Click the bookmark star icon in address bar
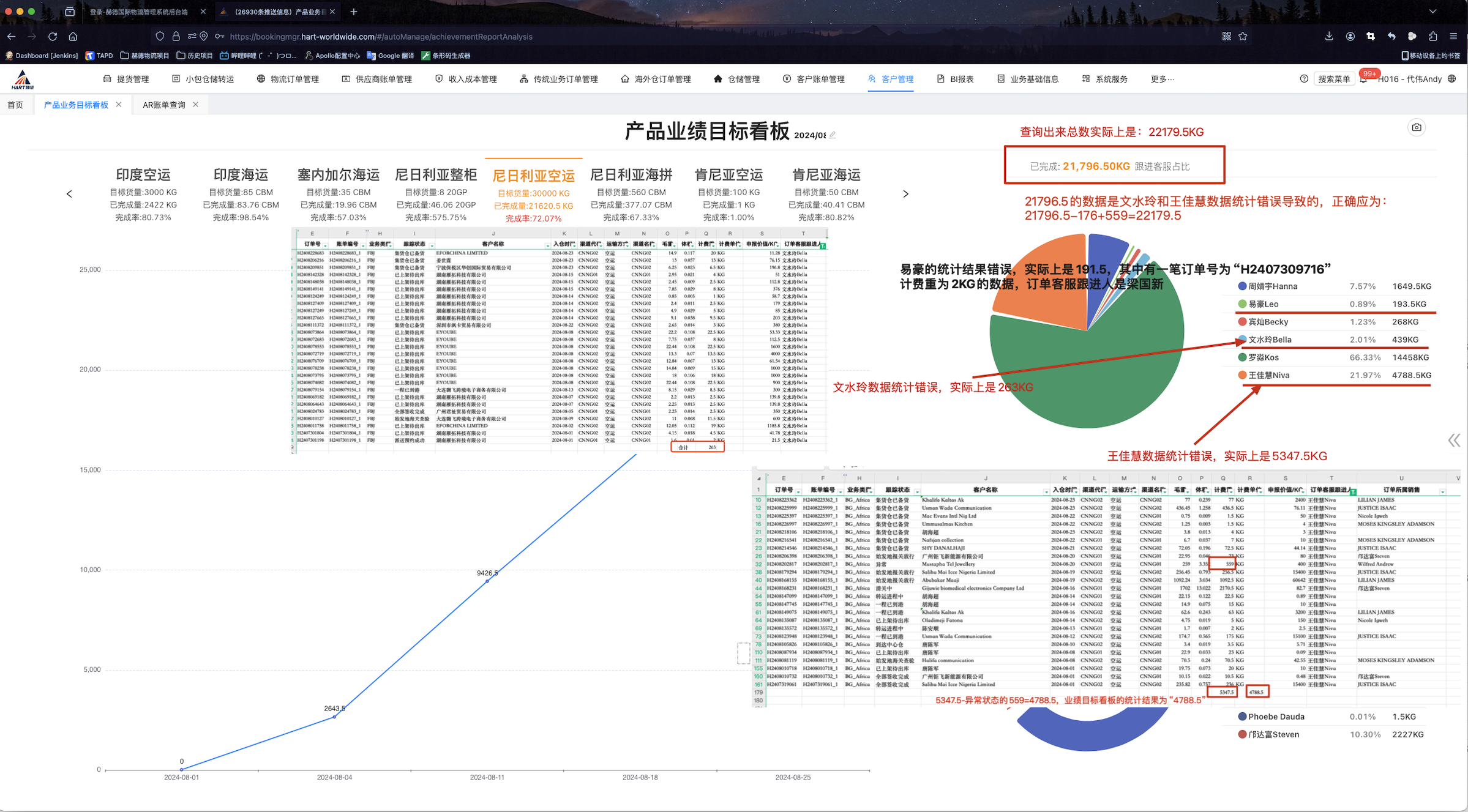 pyautogui.click(x=1243, y=37)
